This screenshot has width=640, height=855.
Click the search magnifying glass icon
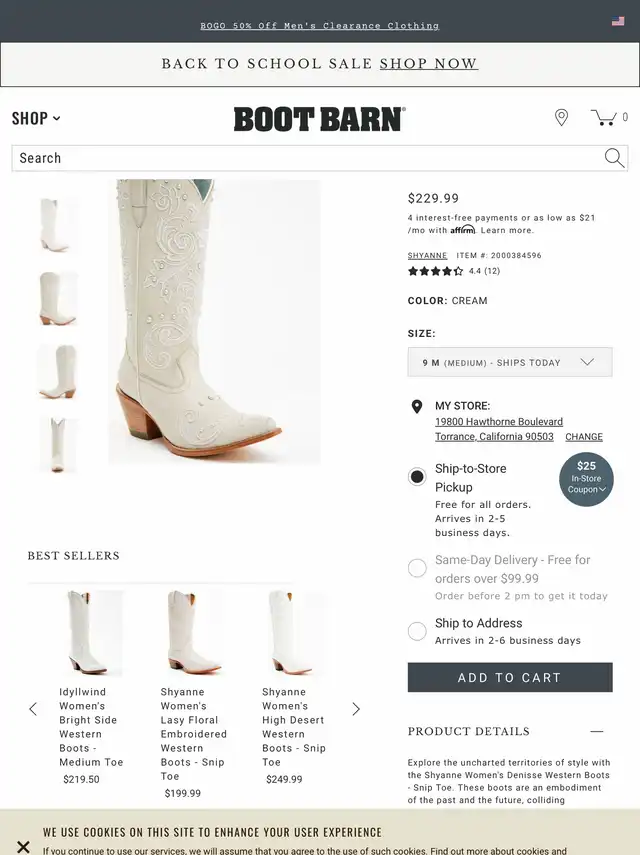click(614, 158)
